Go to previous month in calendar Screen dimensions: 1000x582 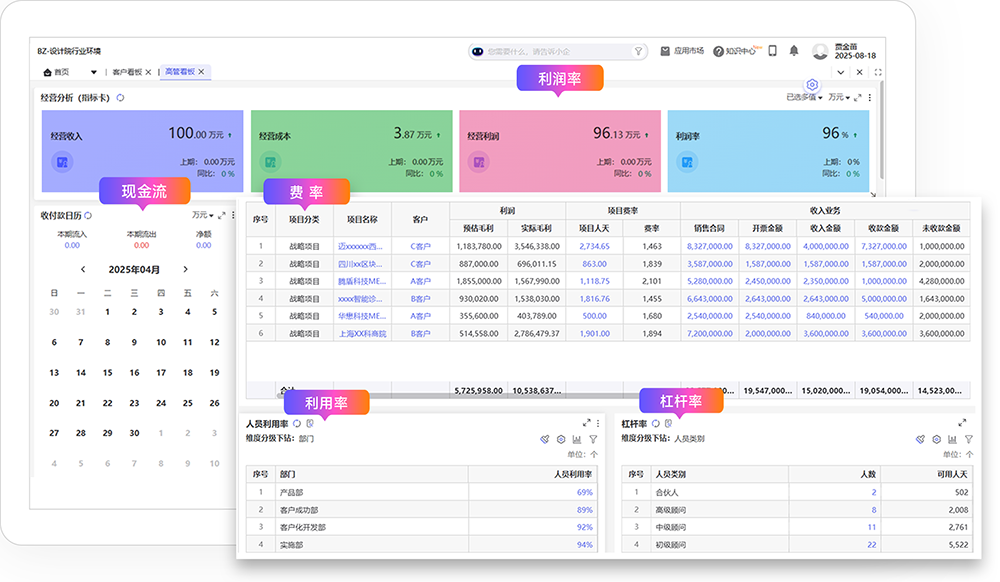83,269
